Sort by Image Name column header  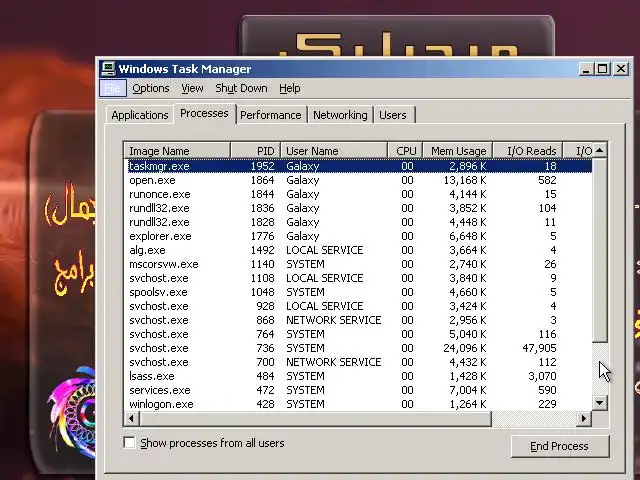click(x=177, y=151)
